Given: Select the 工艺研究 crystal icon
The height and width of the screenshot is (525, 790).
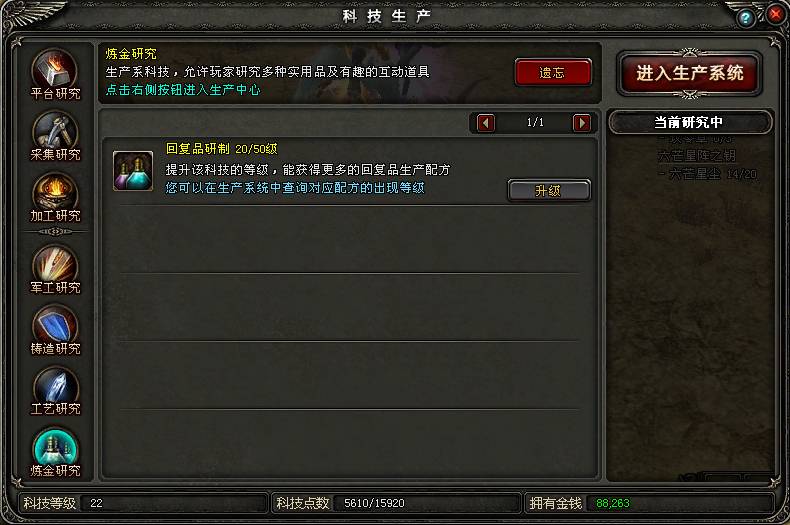Looking at the screenshot, I should tap(54, 387).
